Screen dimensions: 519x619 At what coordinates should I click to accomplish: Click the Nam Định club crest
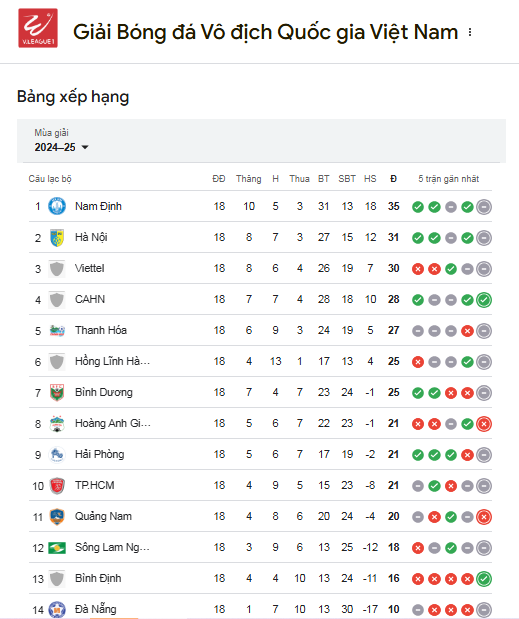tap(57, 206)
